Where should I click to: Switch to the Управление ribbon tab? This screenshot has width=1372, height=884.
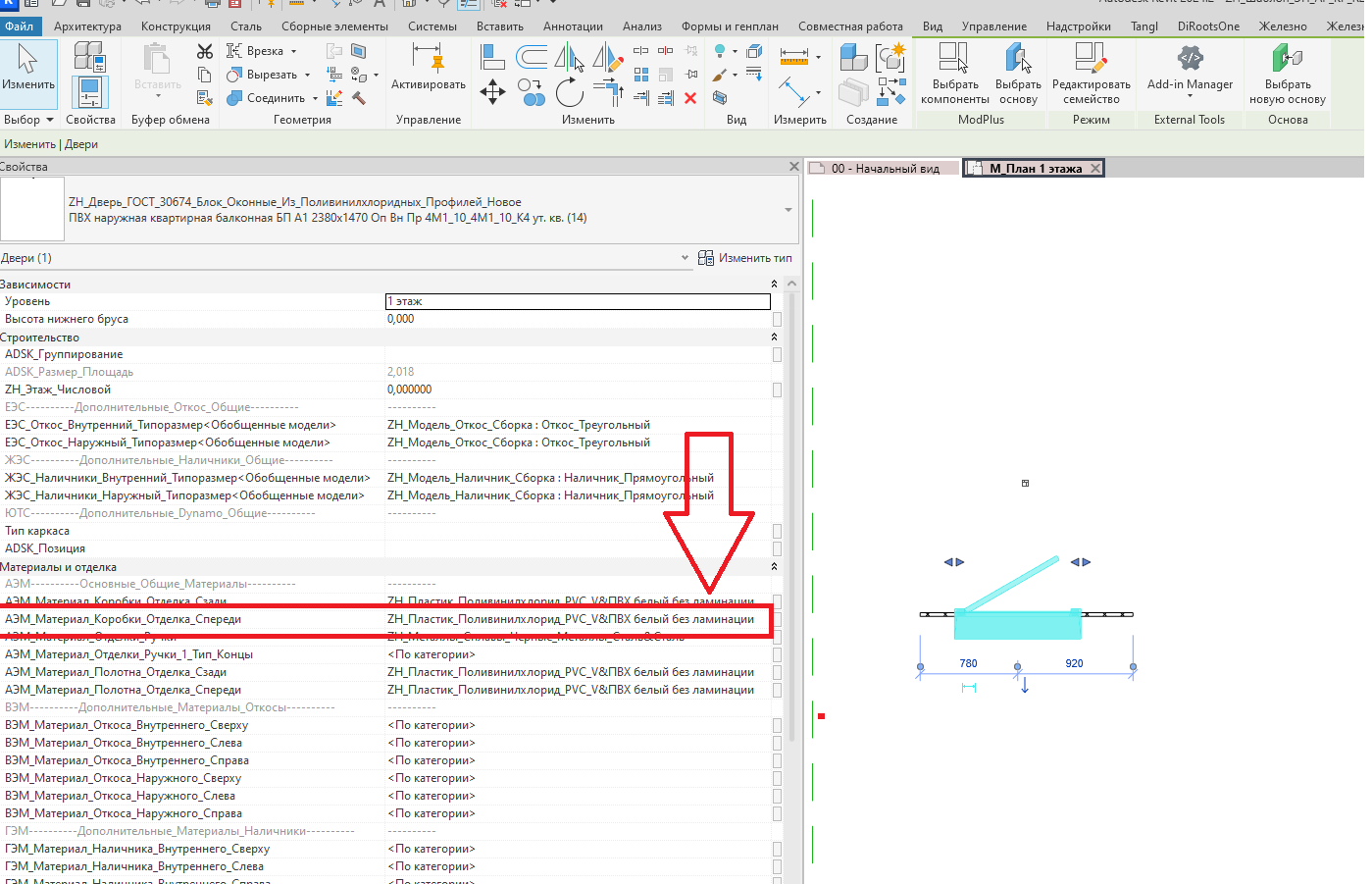pos(994,26)
